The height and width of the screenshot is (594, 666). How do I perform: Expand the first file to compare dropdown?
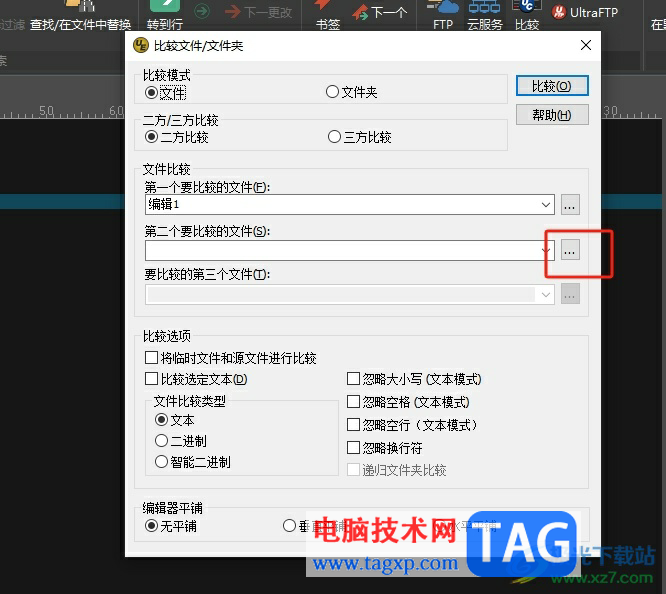coord(546,205)
